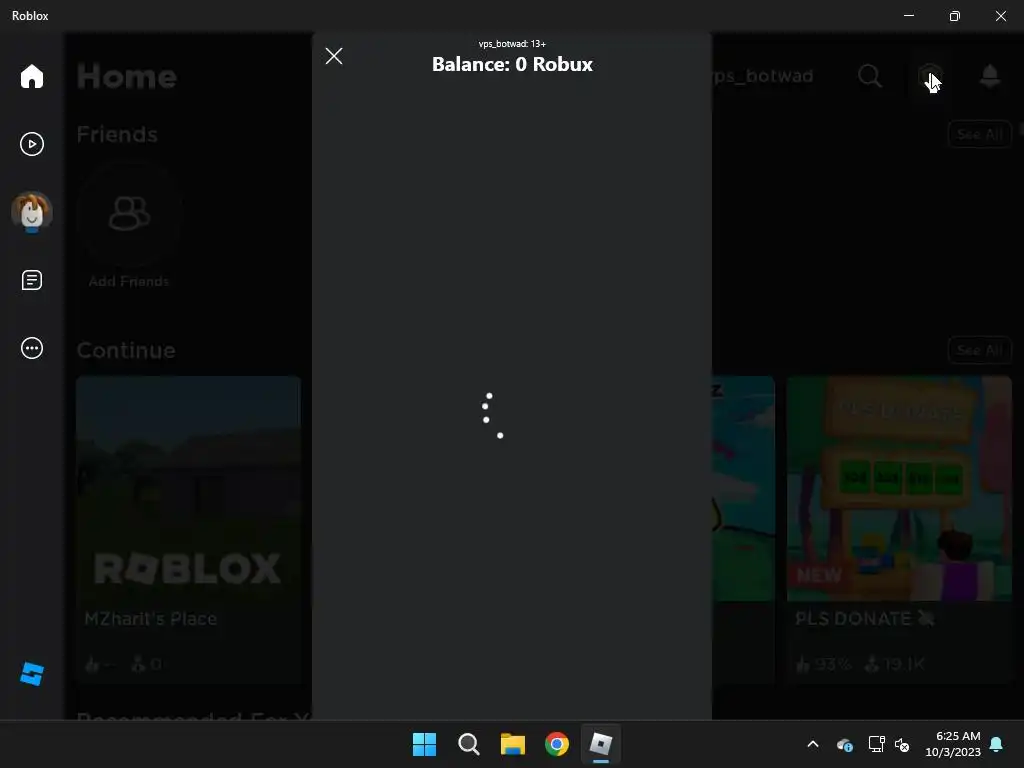Open Windows taskbar search

[469, 744]
